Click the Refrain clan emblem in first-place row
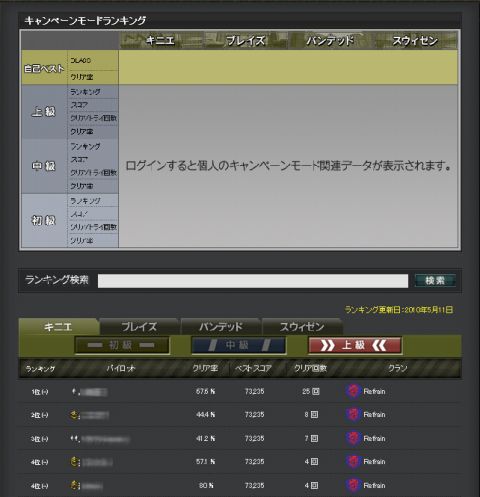 tap(353, 391)
